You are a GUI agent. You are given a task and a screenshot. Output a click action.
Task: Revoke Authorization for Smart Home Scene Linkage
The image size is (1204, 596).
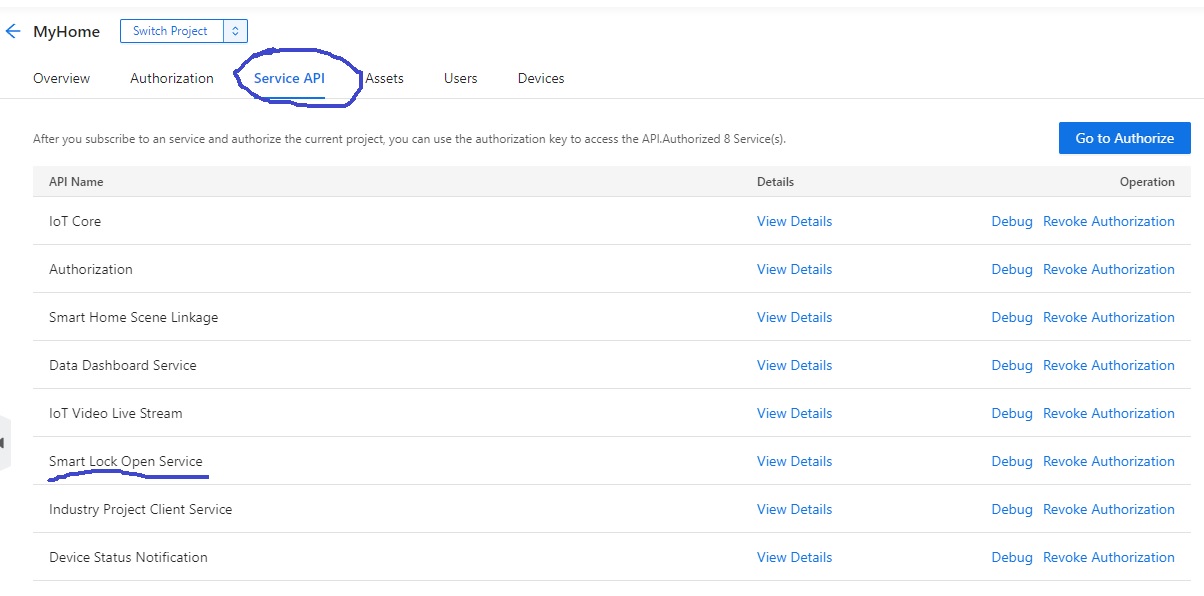point(1108,317)
